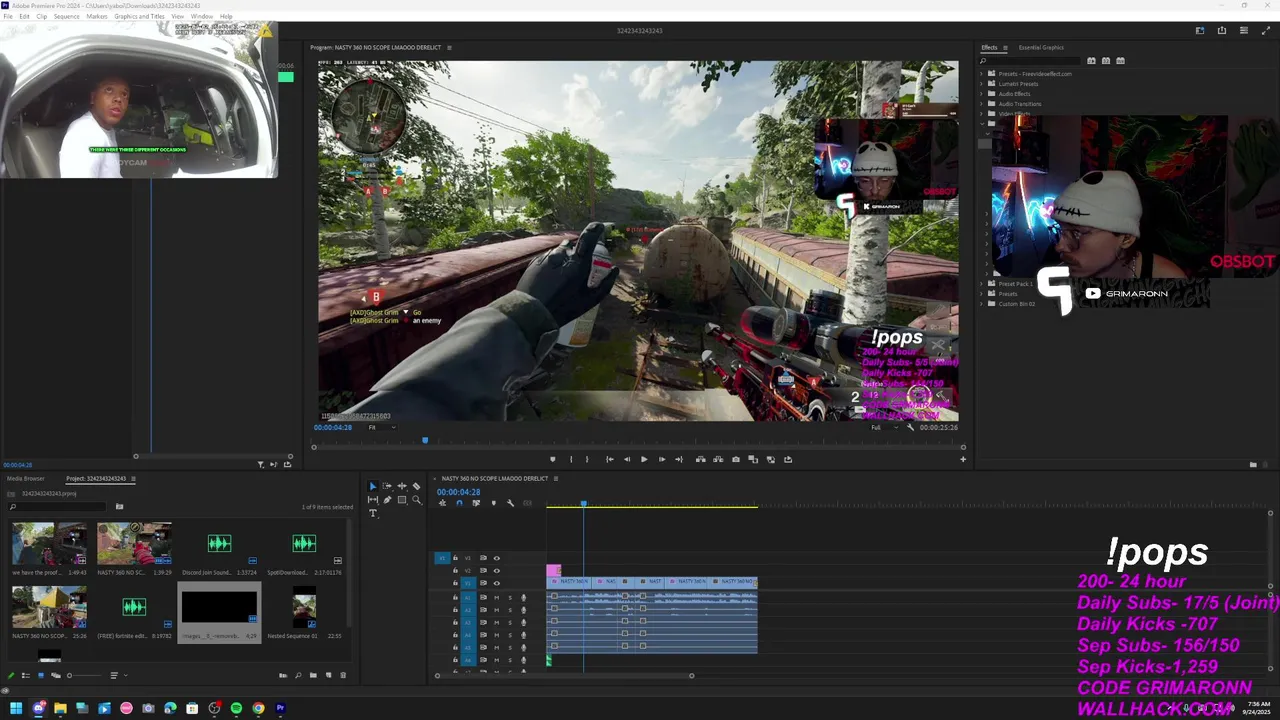
Task: Open the Graphics and Titles menu
Action: pyautogui.click(x=140, y=17)
